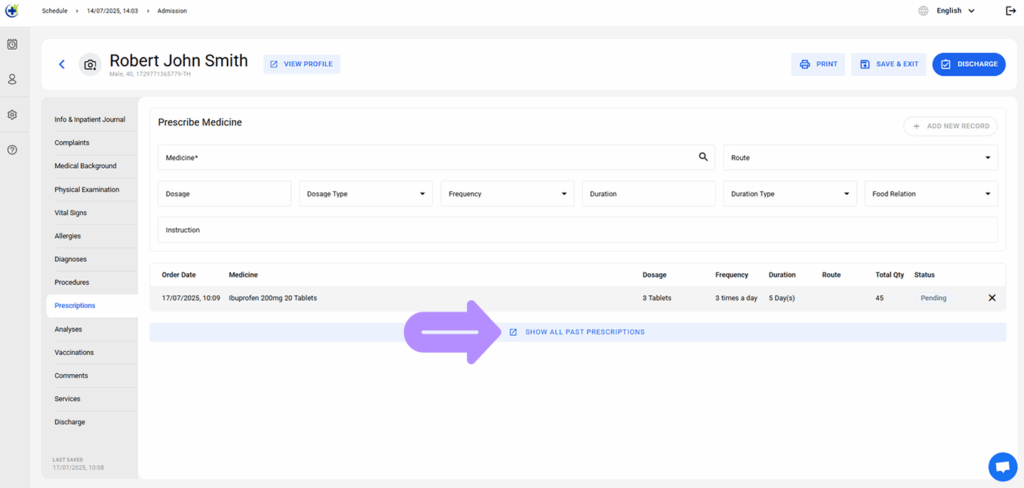
Task: Click the 5 Day(s) duration cell
Action: 784,298
